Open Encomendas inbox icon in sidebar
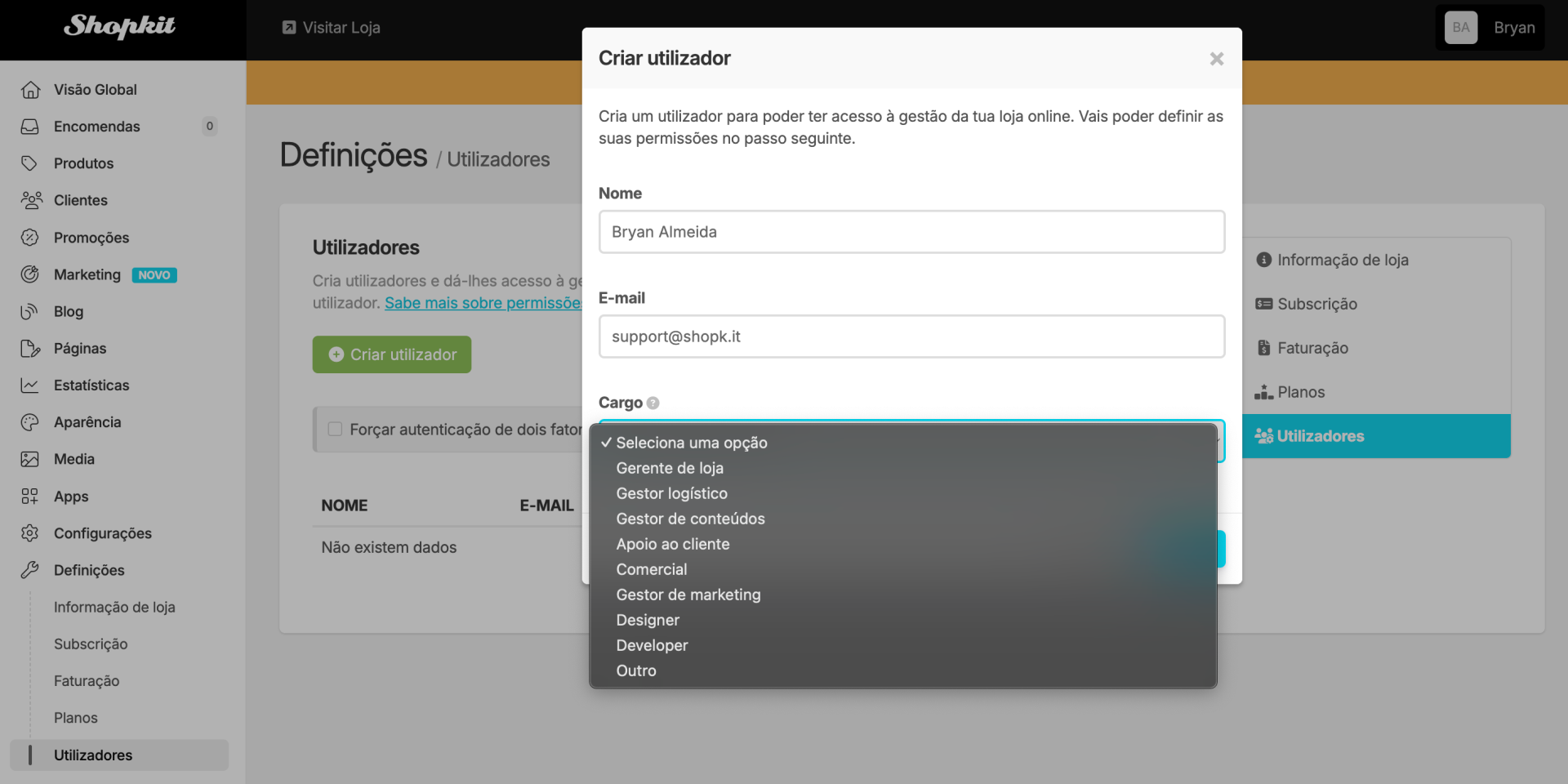The image size is (1568, 784). pos(30,127)
